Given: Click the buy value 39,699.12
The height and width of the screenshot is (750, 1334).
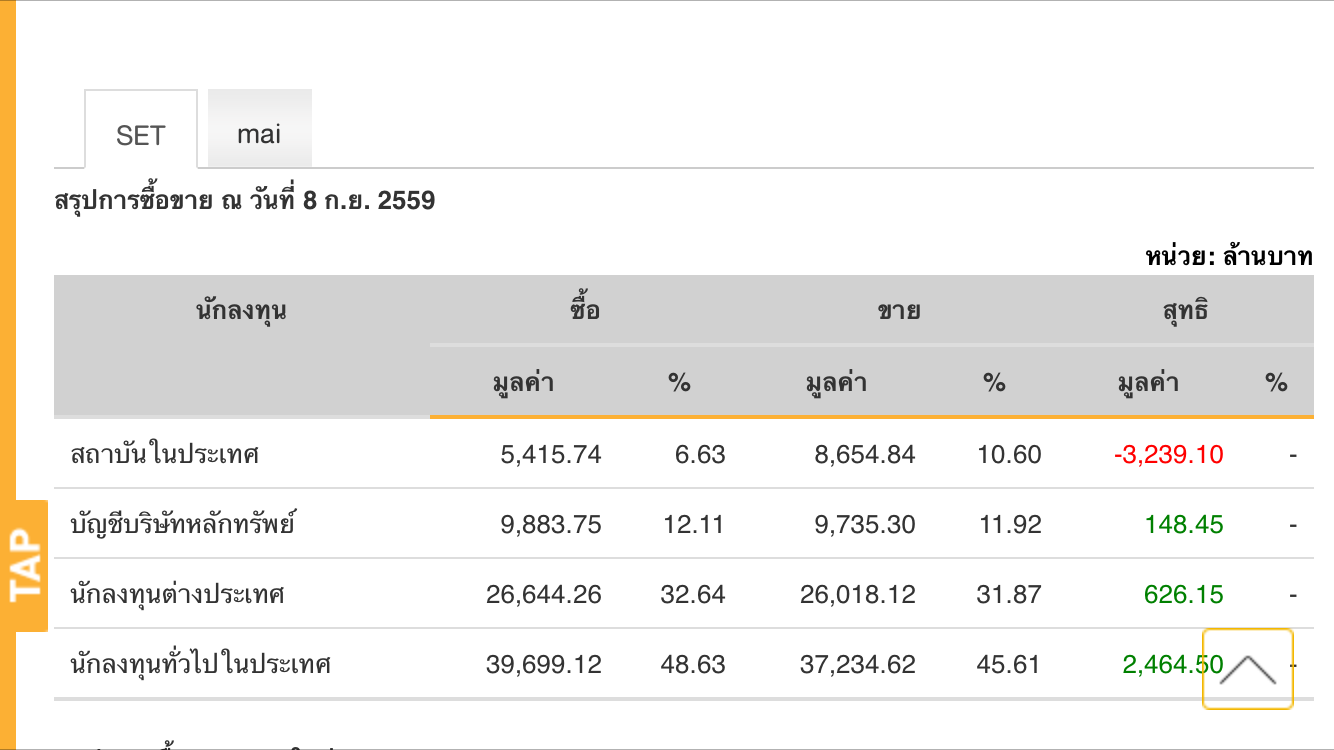Looking at the screenshot, I should click(544, 664).
